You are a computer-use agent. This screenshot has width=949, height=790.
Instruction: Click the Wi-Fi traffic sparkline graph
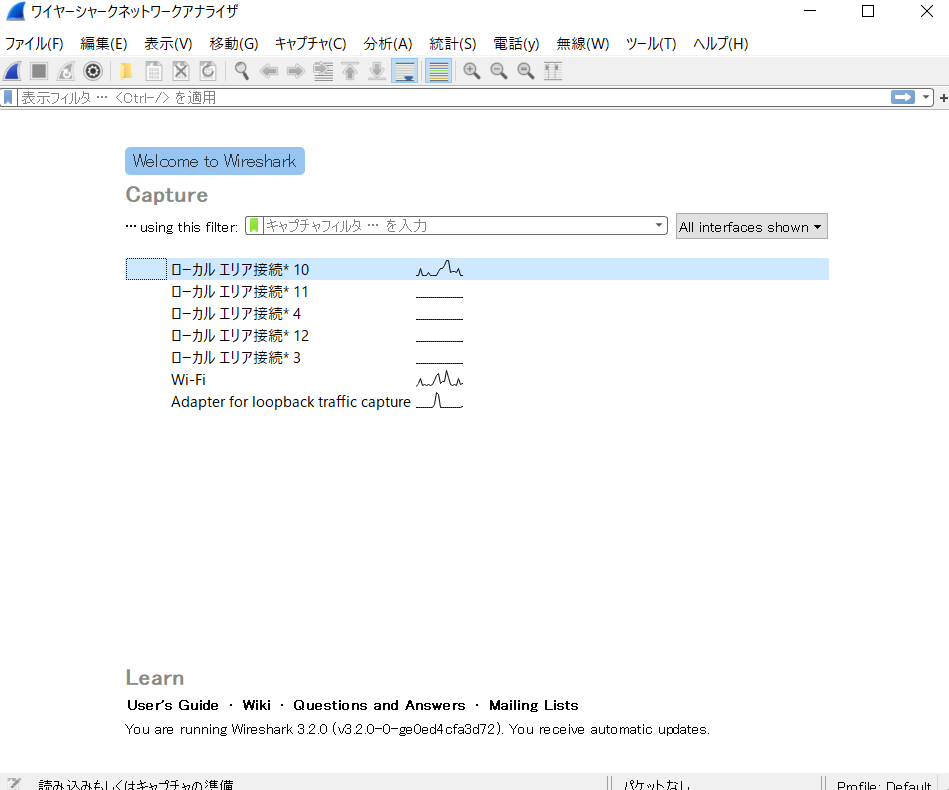[x=439, y=379]
